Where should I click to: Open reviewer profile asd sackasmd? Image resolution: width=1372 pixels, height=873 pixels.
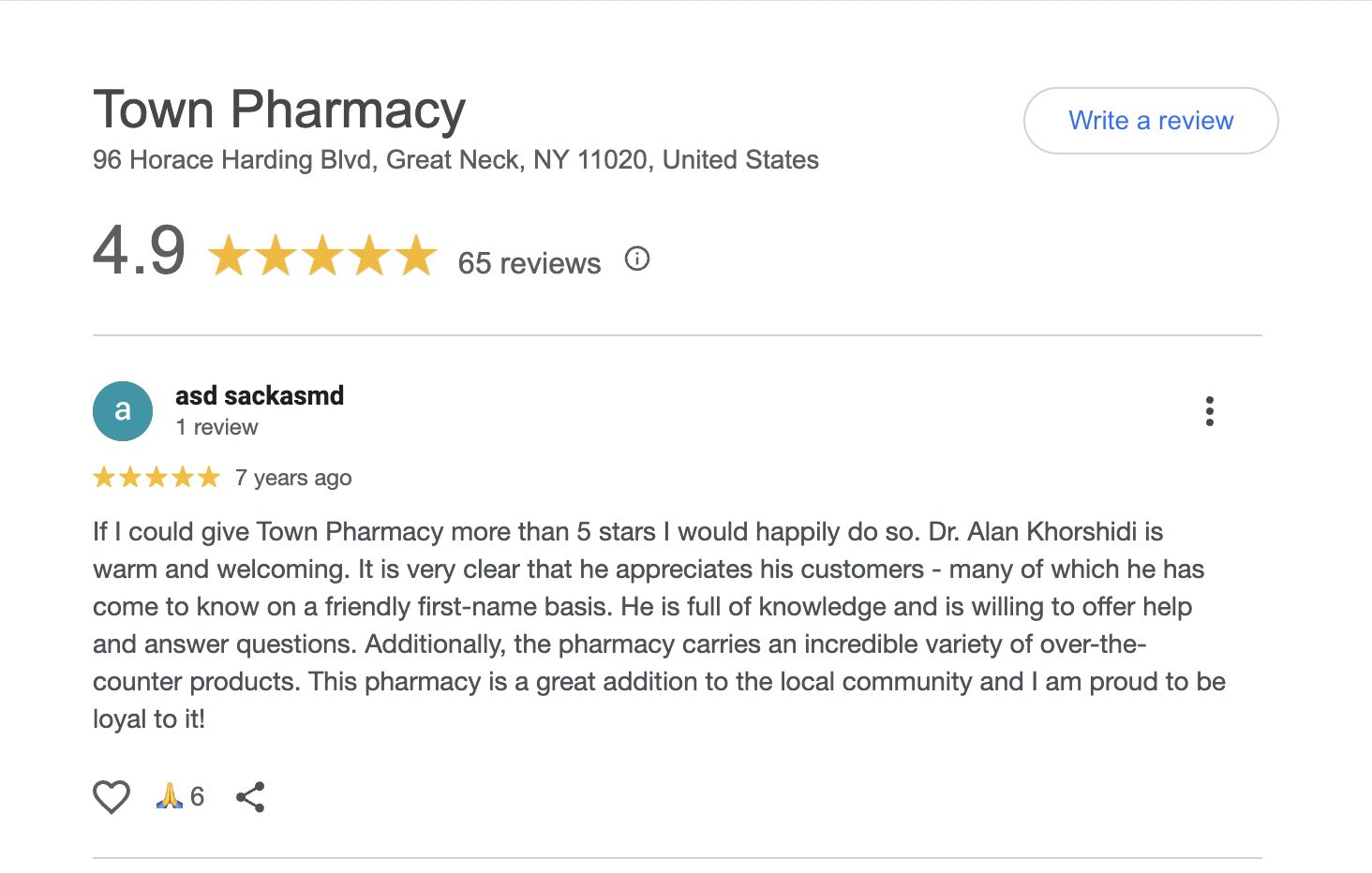click(x=260, y=396)
